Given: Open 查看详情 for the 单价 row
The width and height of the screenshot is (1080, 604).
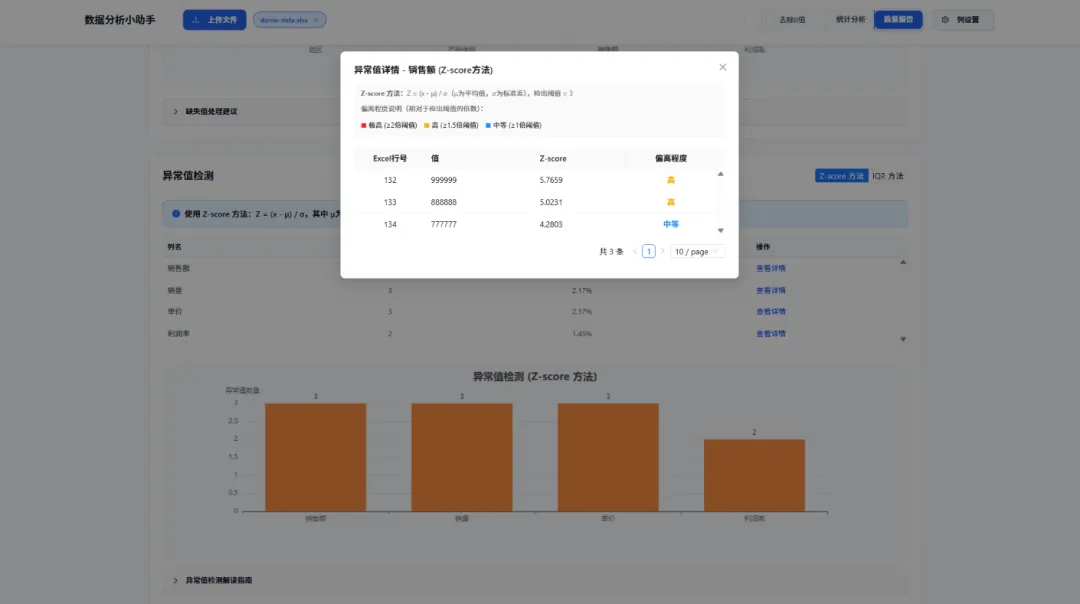Looking at the screenshot, I should (771, 312).
